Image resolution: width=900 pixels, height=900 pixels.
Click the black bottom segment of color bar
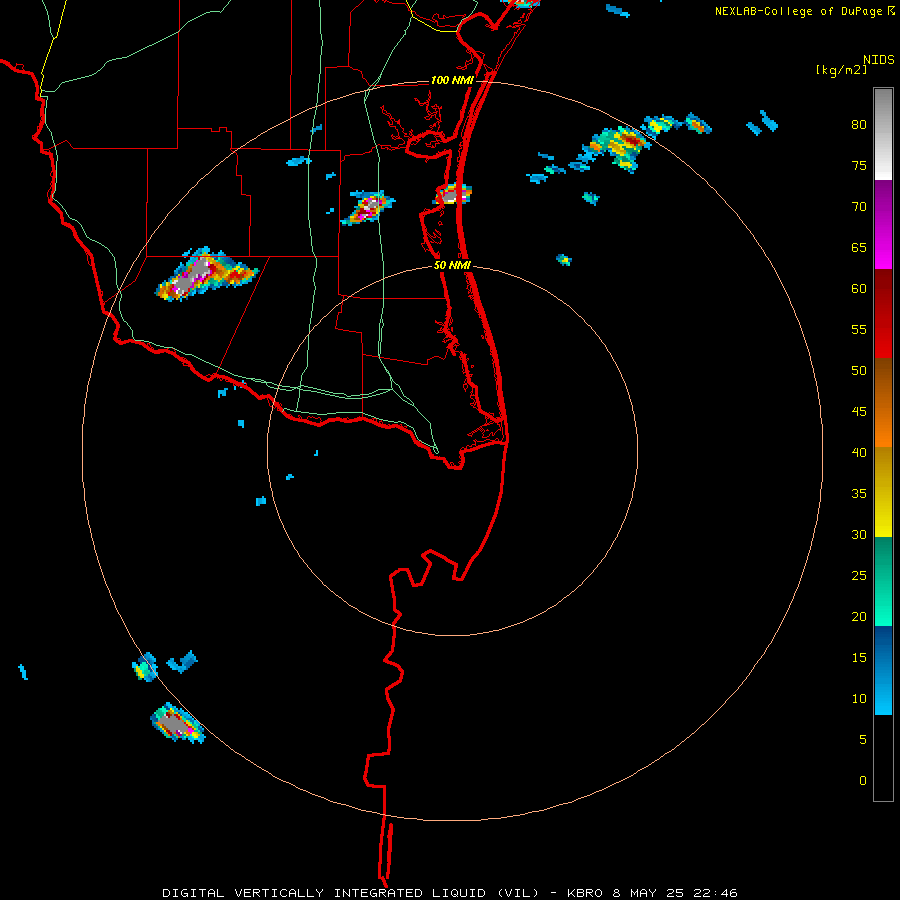pos(883,758)
